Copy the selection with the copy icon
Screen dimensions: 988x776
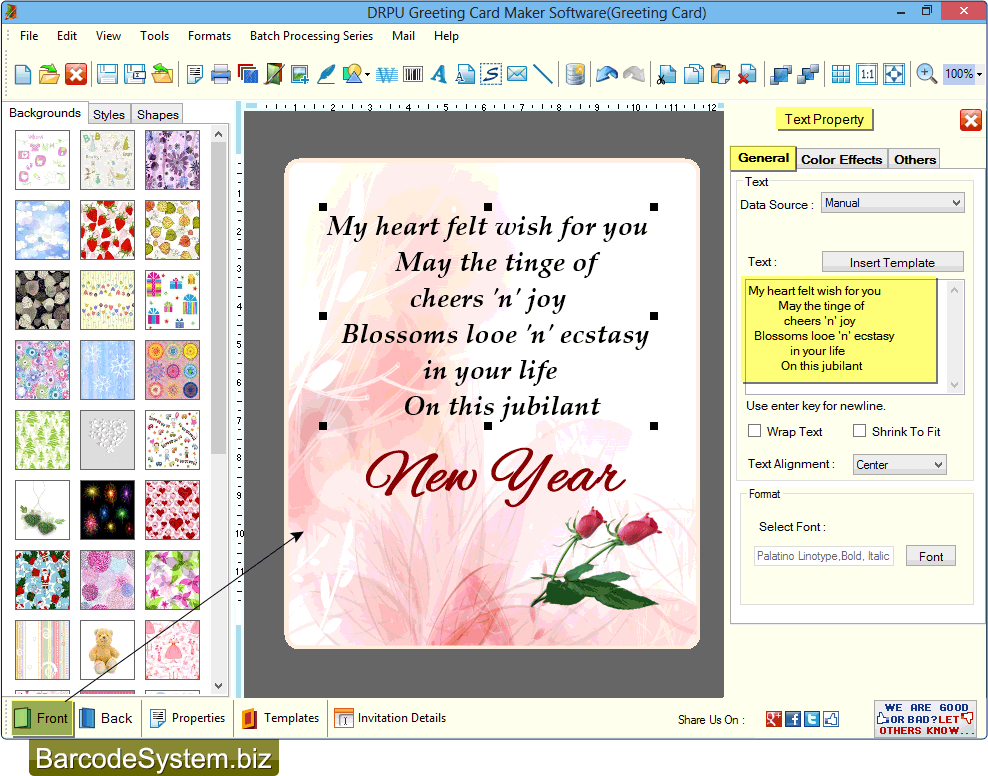[x=694, y=74]
